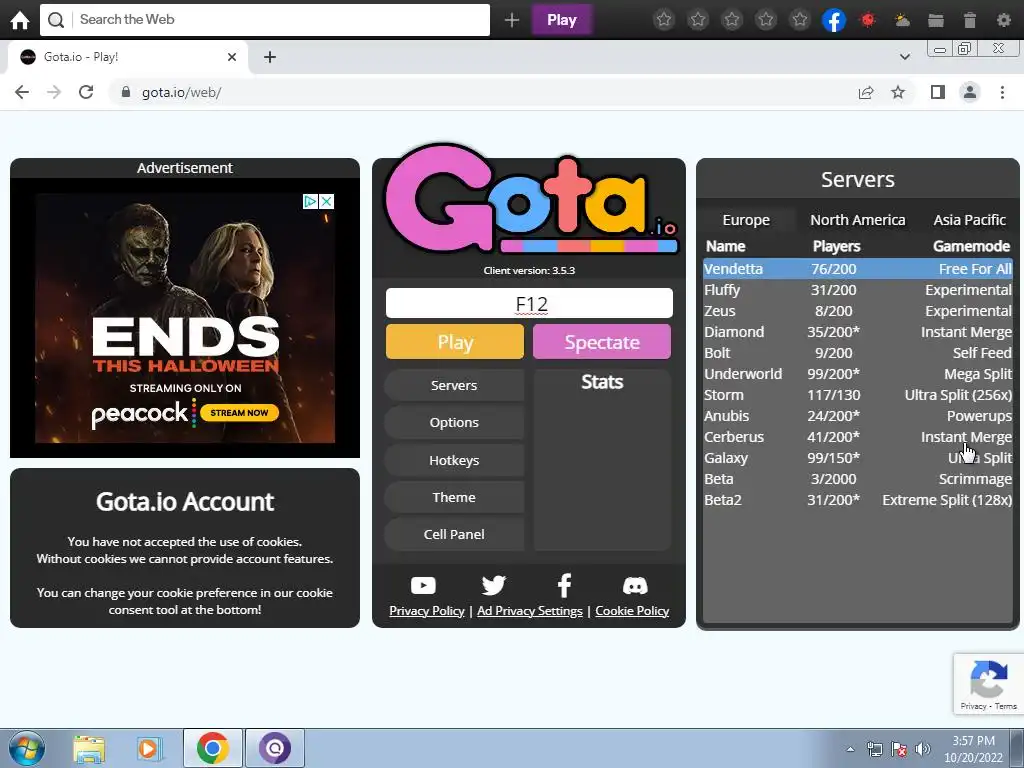This screenshot has width=1024, height=768.
Task: Open Gota.io YouTube channel icon
Action: [x=423, y=586]
